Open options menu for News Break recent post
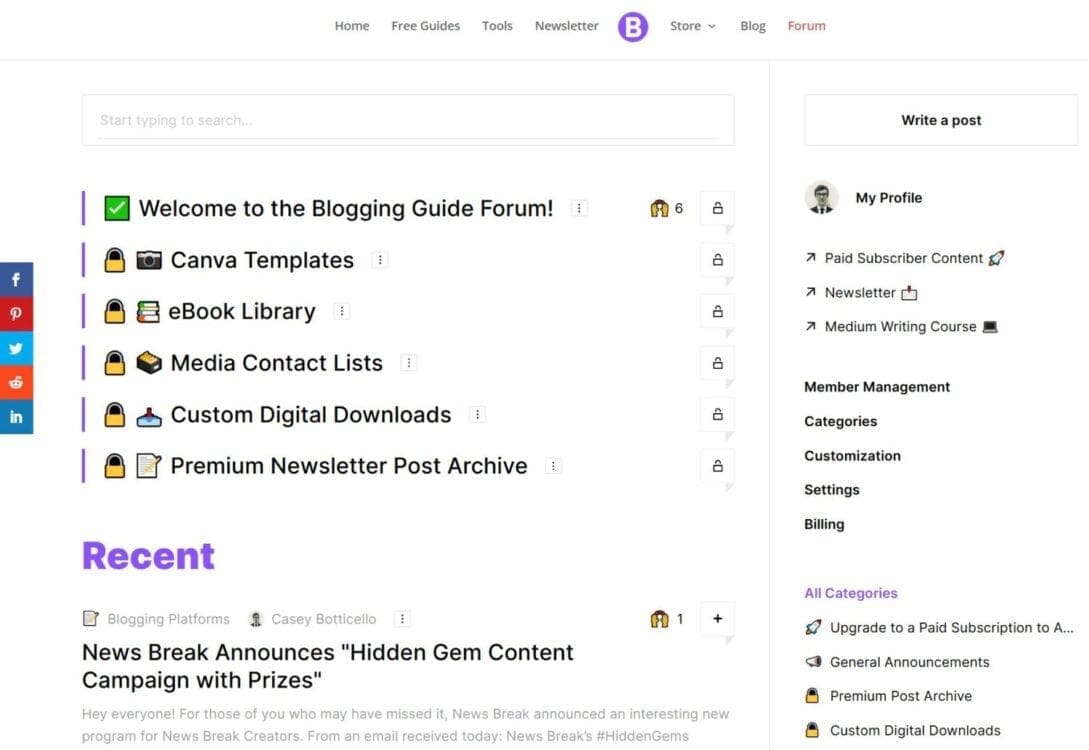This screenshot has height=750, width=1089. coord(402,619)
